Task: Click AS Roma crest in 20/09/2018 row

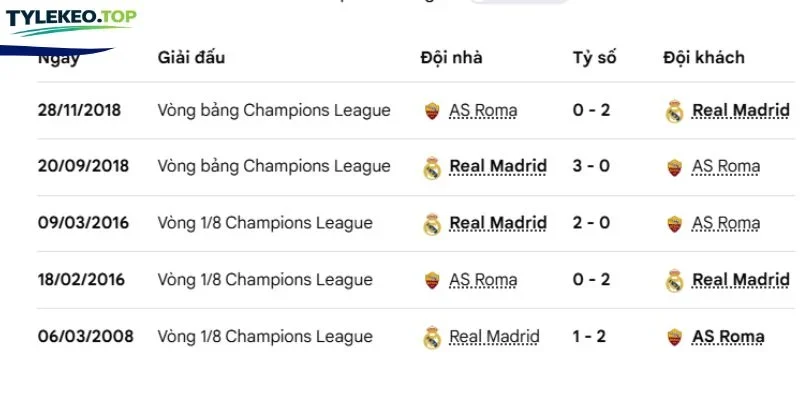Action: click(674, 167)
